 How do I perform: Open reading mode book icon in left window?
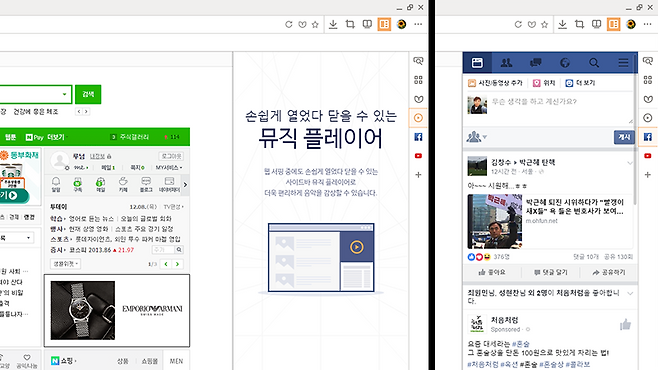coord(367,24)
